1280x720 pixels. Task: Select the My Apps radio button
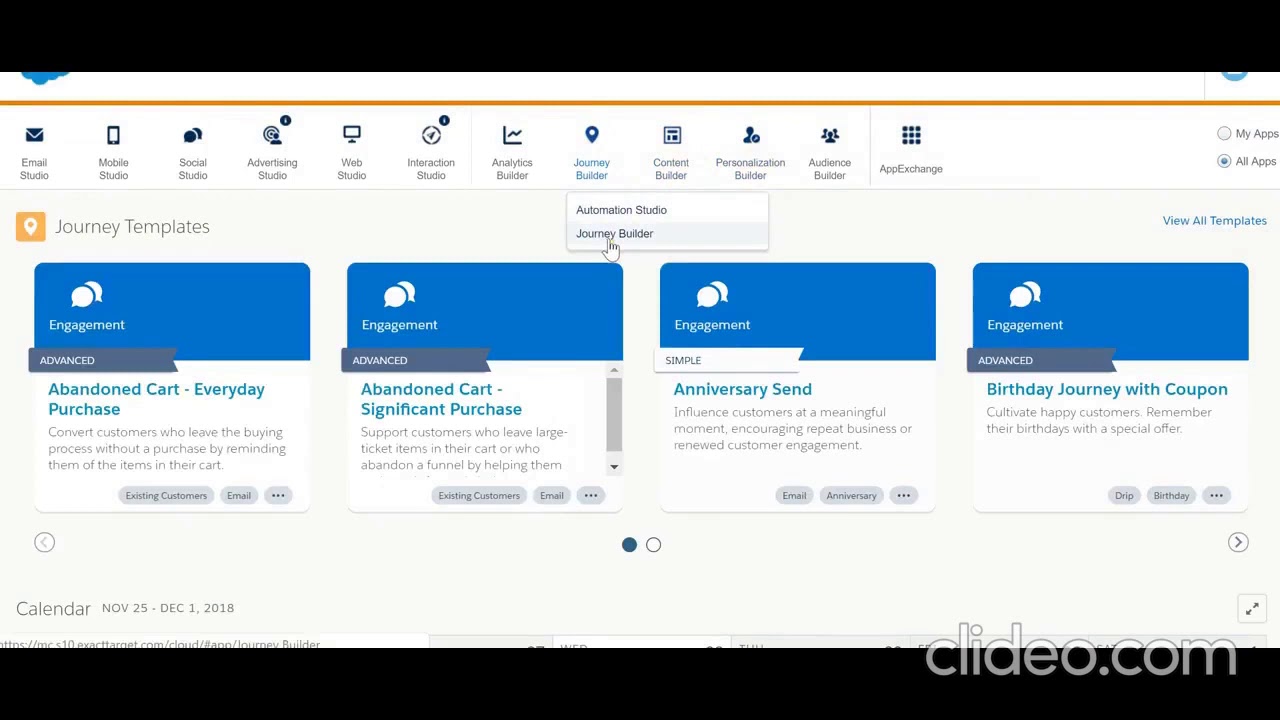click(1224, 133)
